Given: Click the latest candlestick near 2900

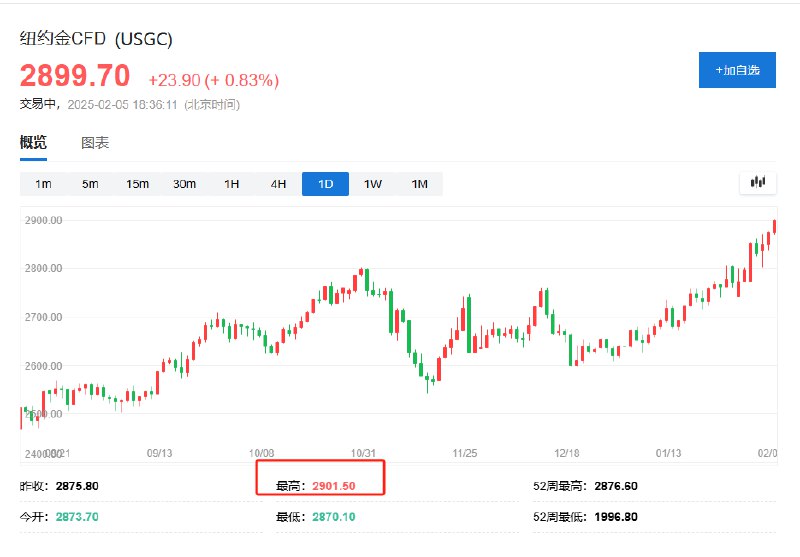Looking at the screenshot, I should pos(774,226).
